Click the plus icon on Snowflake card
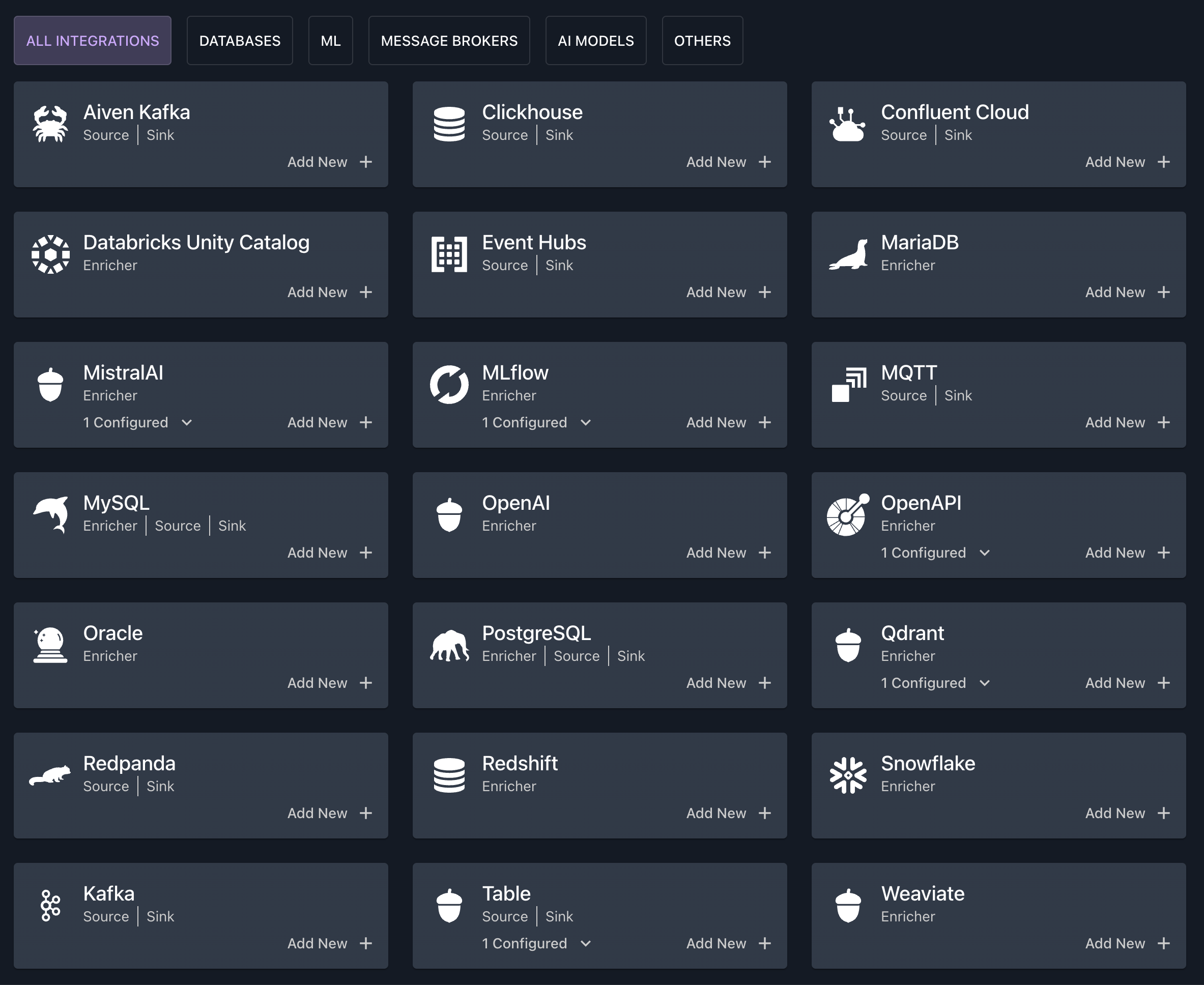The image size is (1204, 985). coord(1164,813)
